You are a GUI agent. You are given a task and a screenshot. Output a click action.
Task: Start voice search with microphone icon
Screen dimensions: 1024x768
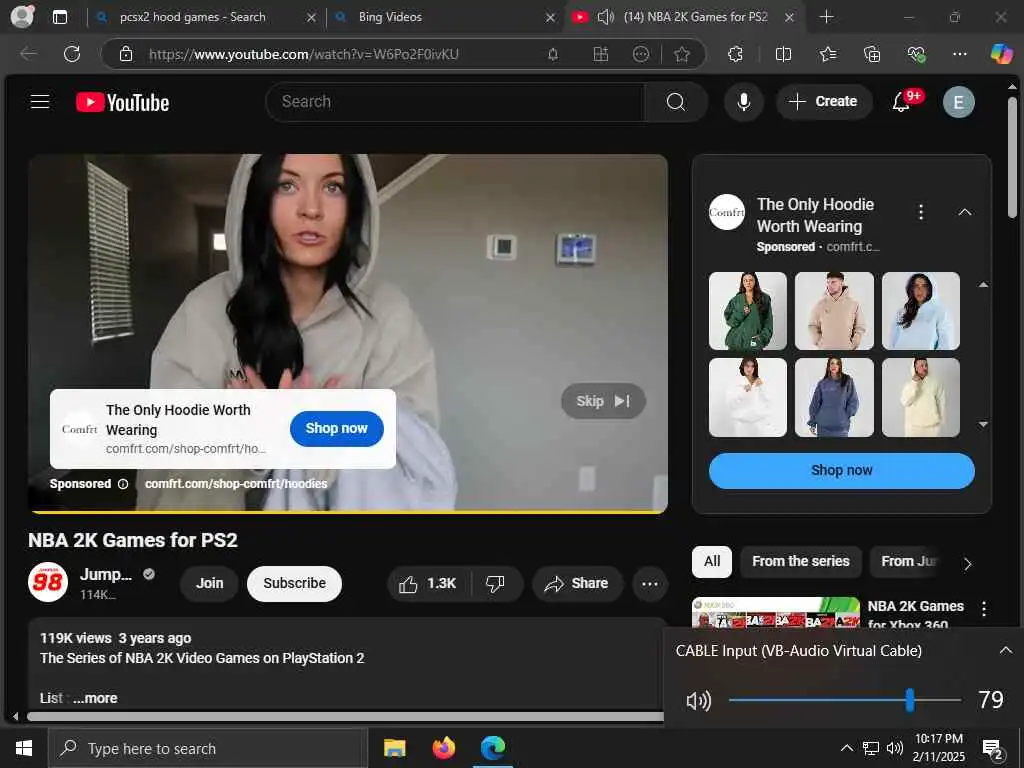743,102
